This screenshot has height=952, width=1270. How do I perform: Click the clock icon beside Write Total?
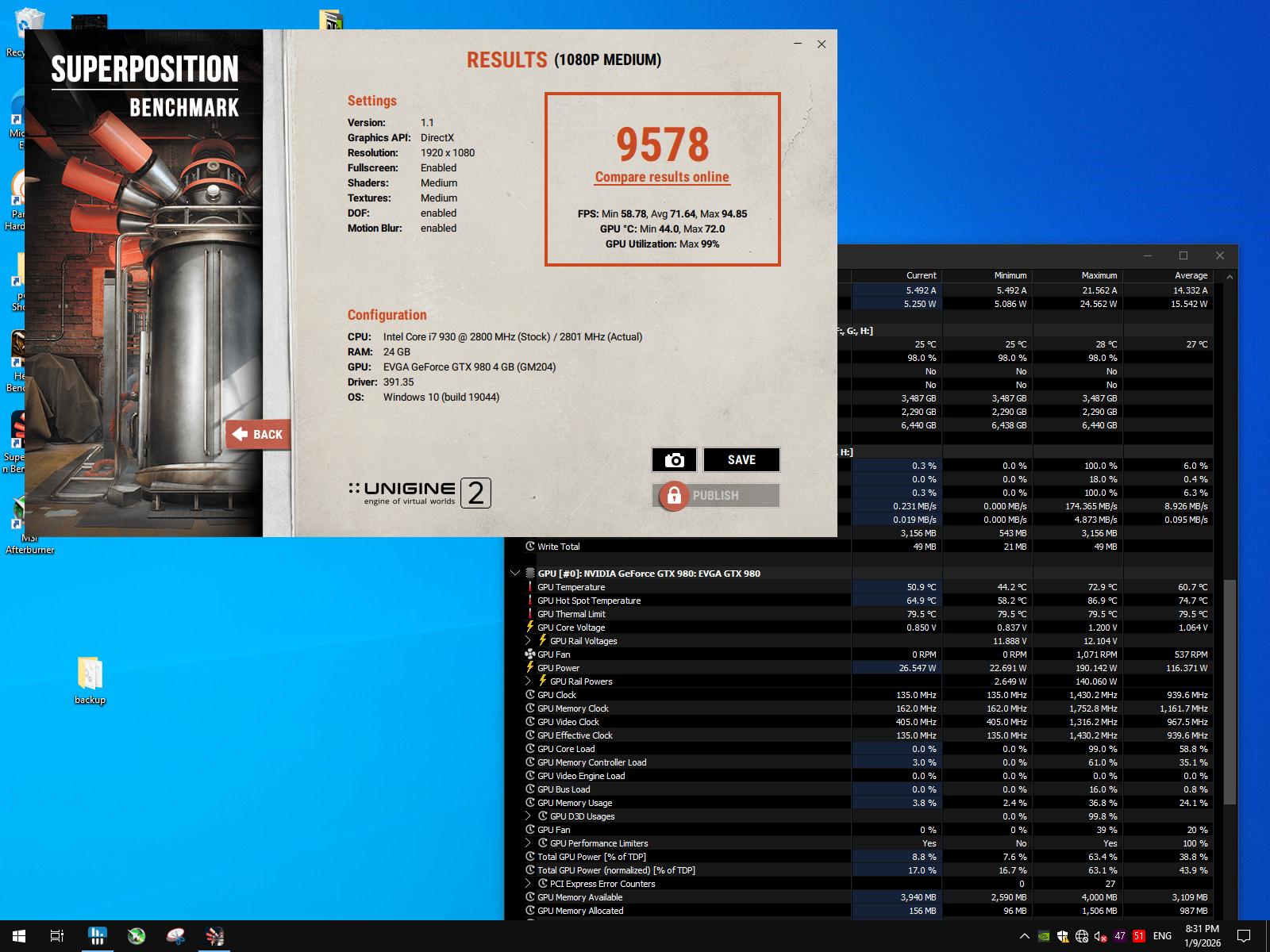click(530, 547)
